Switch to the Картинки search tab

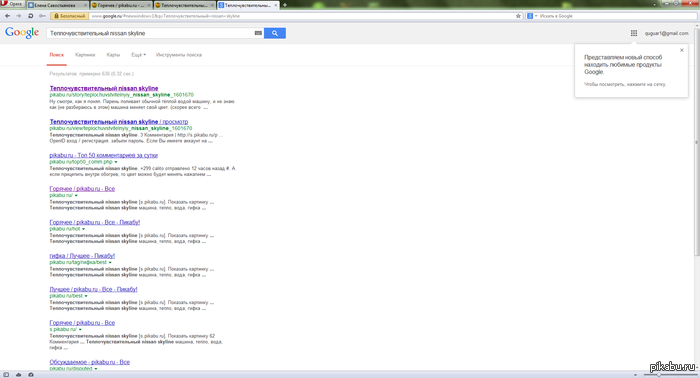pyautogui.click(x=85, y=55)
